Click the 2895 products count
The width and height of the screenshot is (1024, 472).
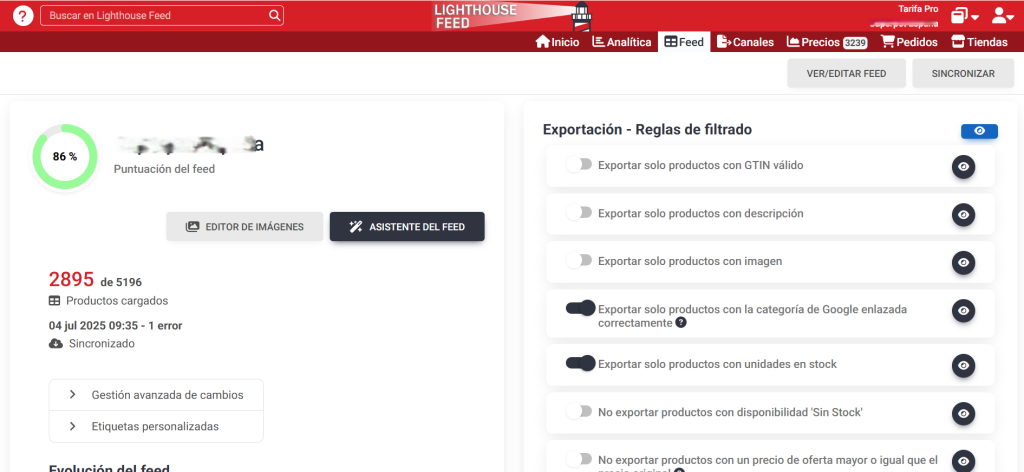72,279
